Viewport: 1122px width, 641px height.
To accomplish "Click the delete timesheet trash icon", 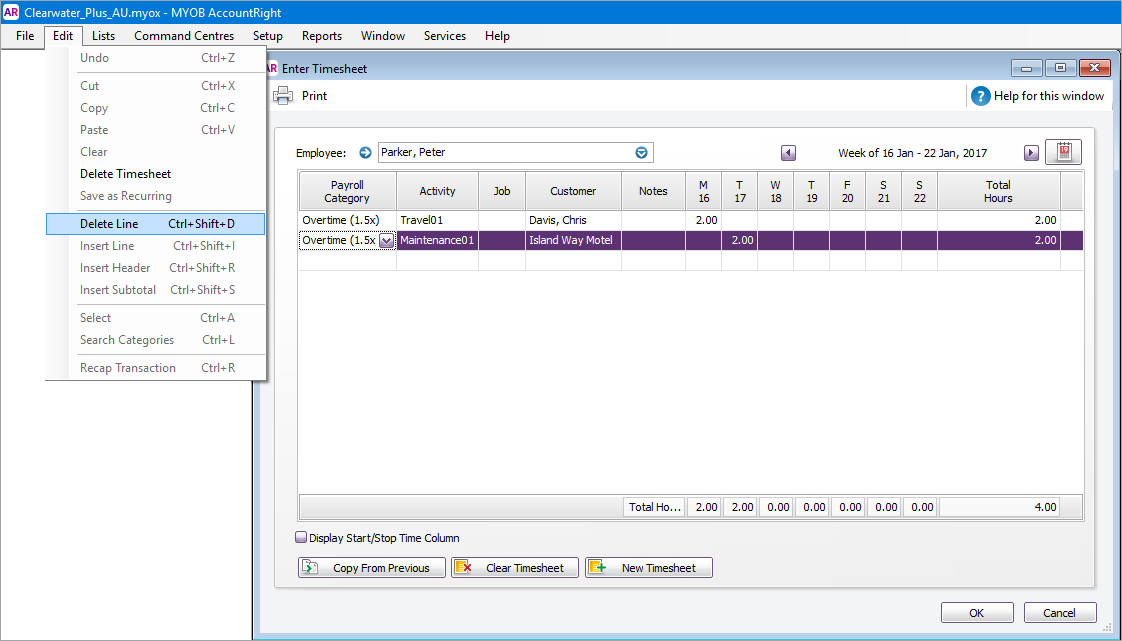I will [1063, 152].
